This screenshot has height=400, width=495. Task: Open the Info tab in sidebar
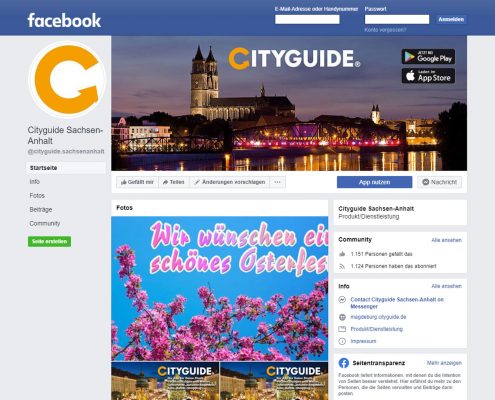pyautogui.click(x=35, y=182)
